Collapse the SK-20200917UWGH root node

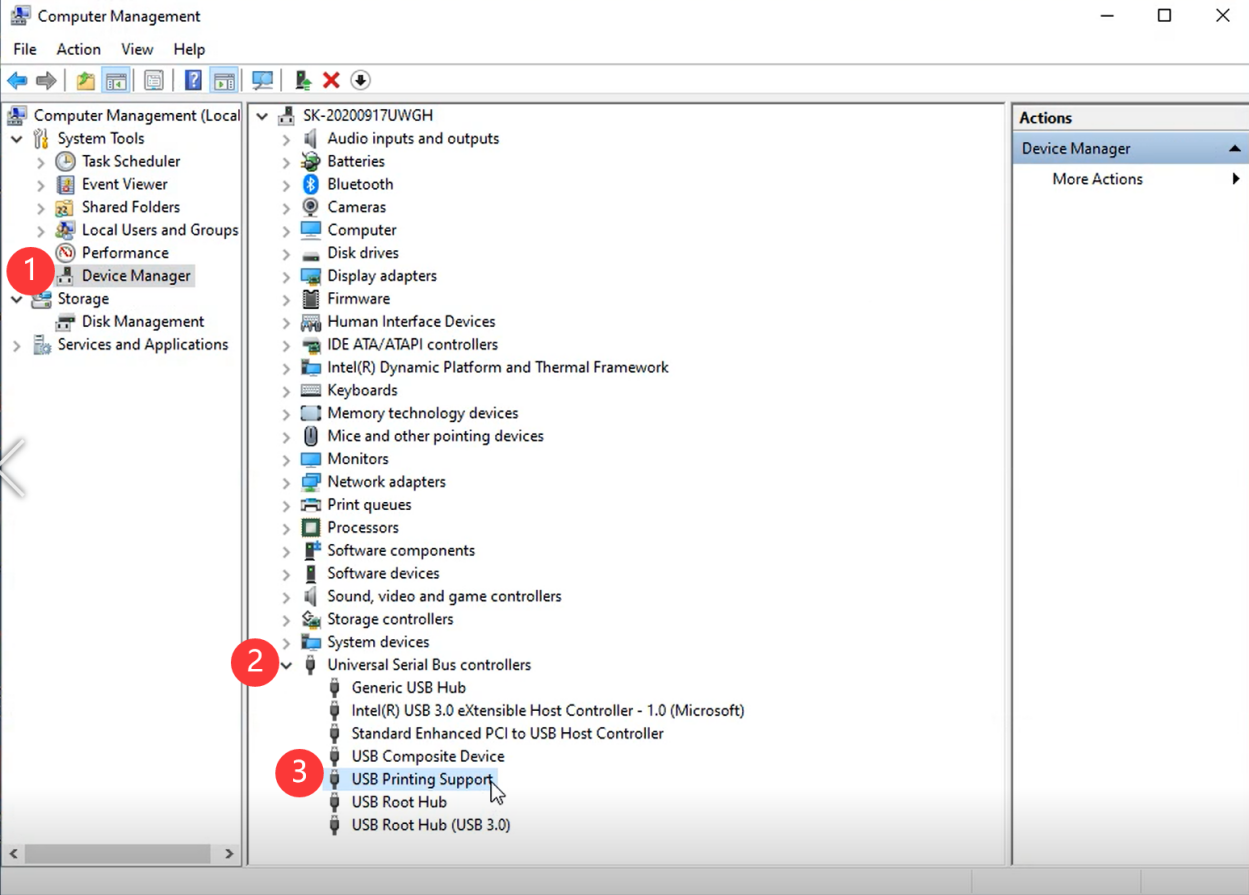tap(263, 116)
